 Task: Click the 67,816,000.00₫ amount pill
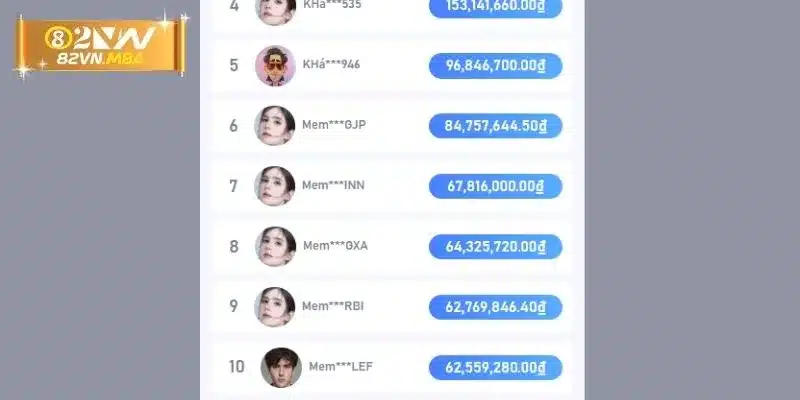(x=495, y=186)
